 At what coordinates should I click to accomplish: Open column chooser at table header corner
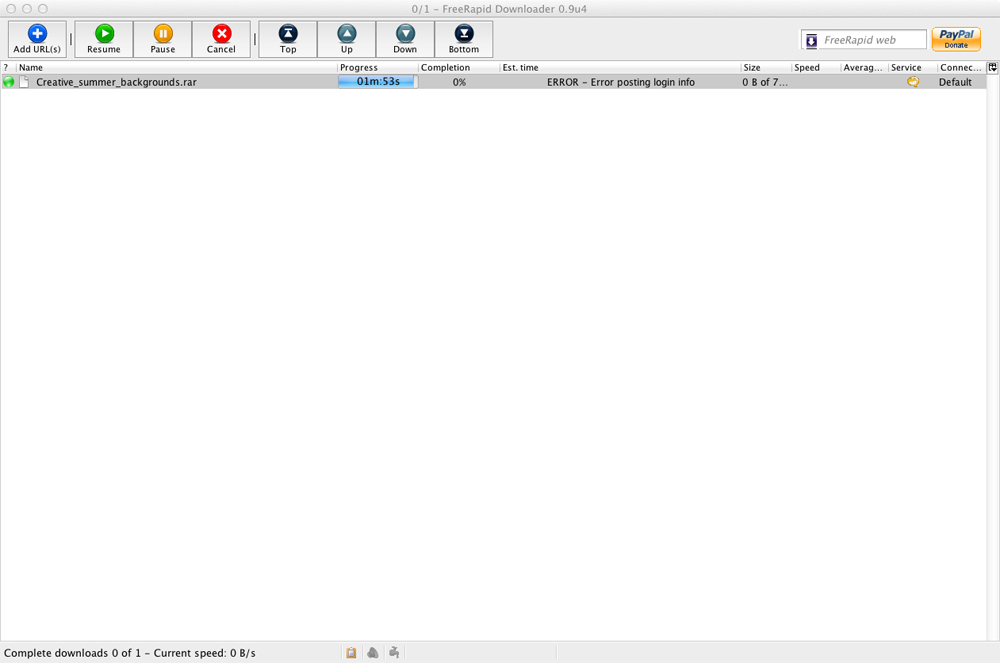click(992, 68)
